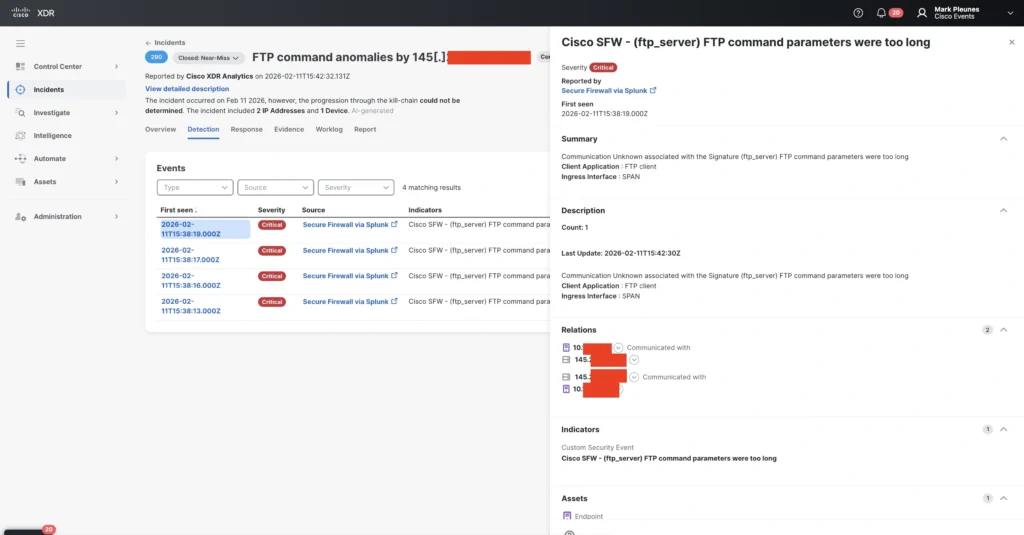
Task: Click the Critical badge in the 15:38:17 row
Action: [x=272, y=251]
